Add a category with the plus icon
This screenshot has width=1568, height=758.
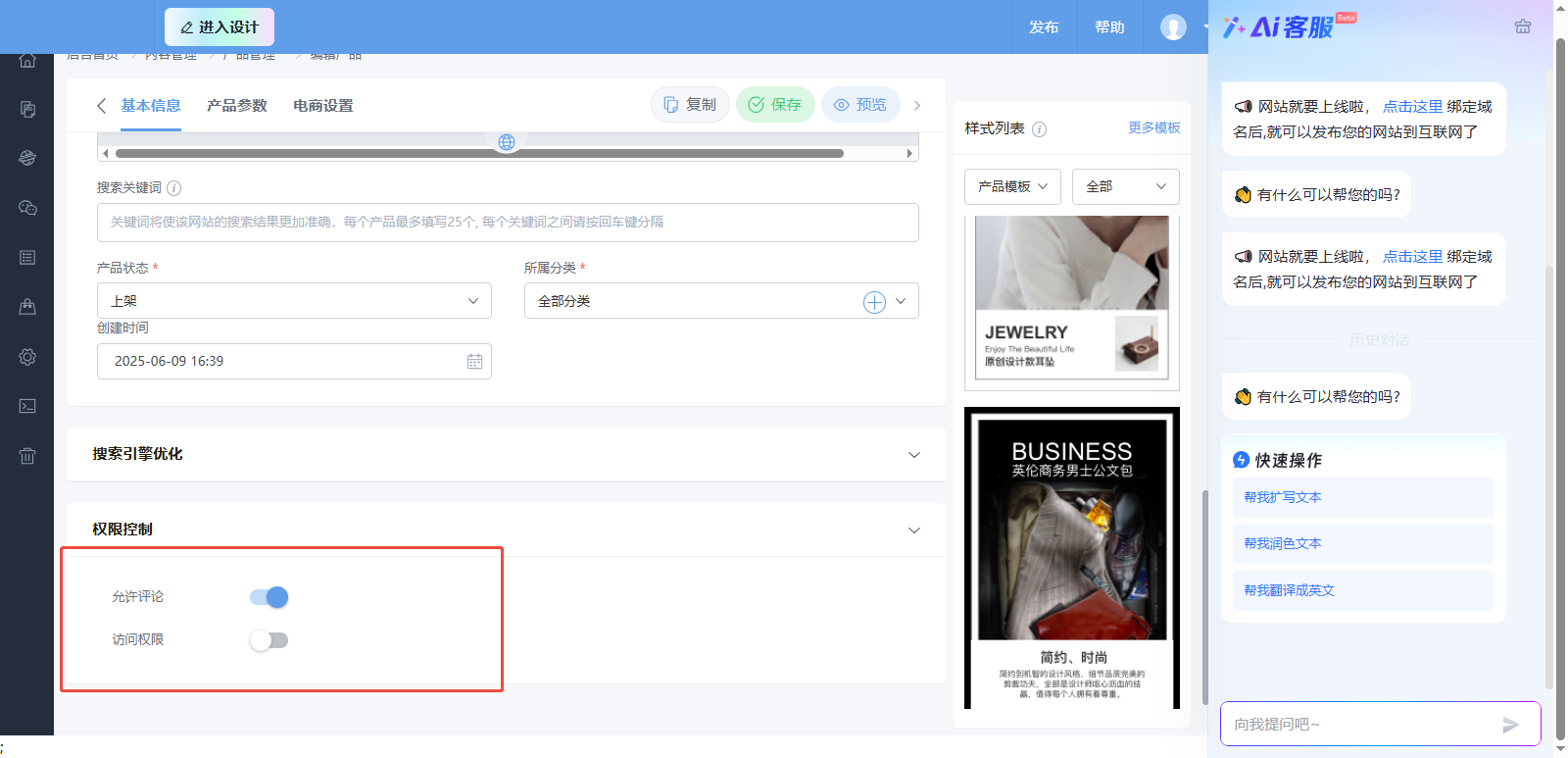[874, 302]
